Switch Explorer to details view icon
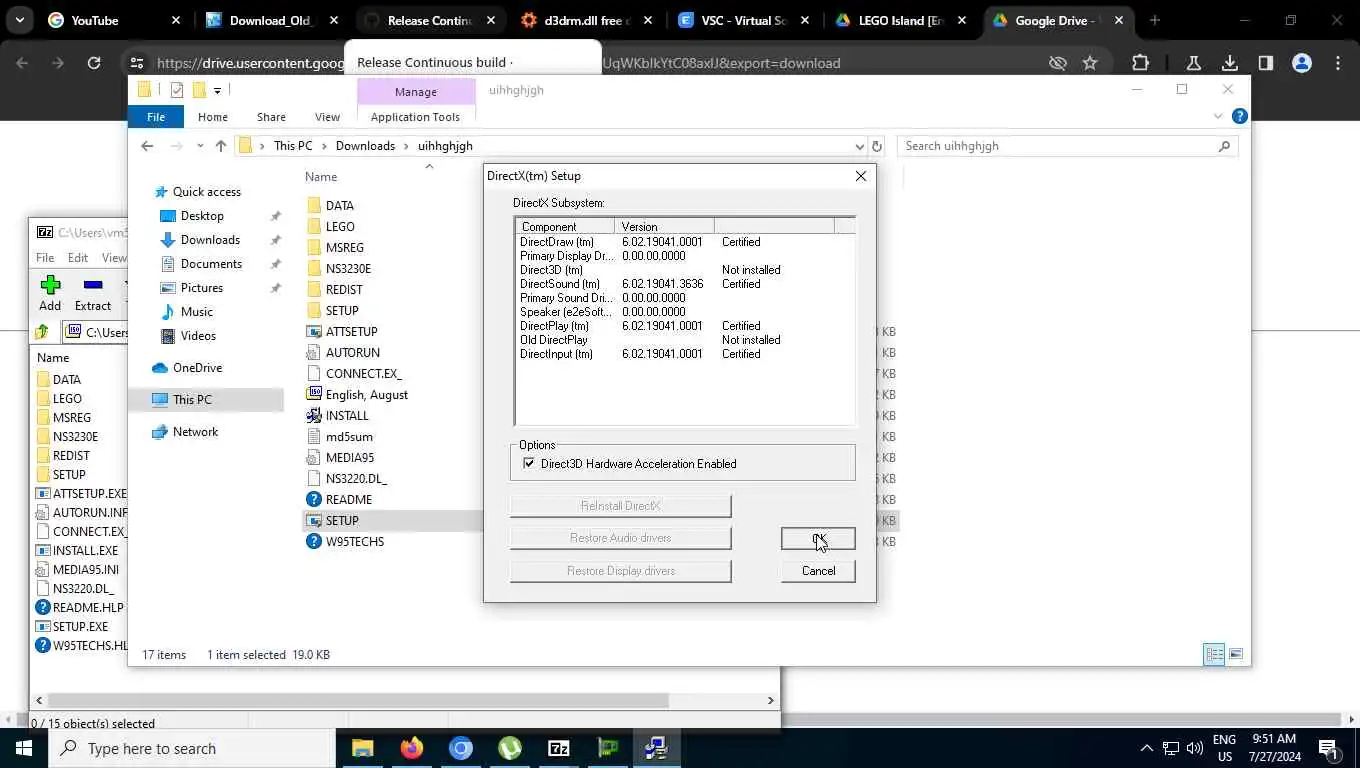This screenshot has height=768, width=1360. tap(1214, 655)
